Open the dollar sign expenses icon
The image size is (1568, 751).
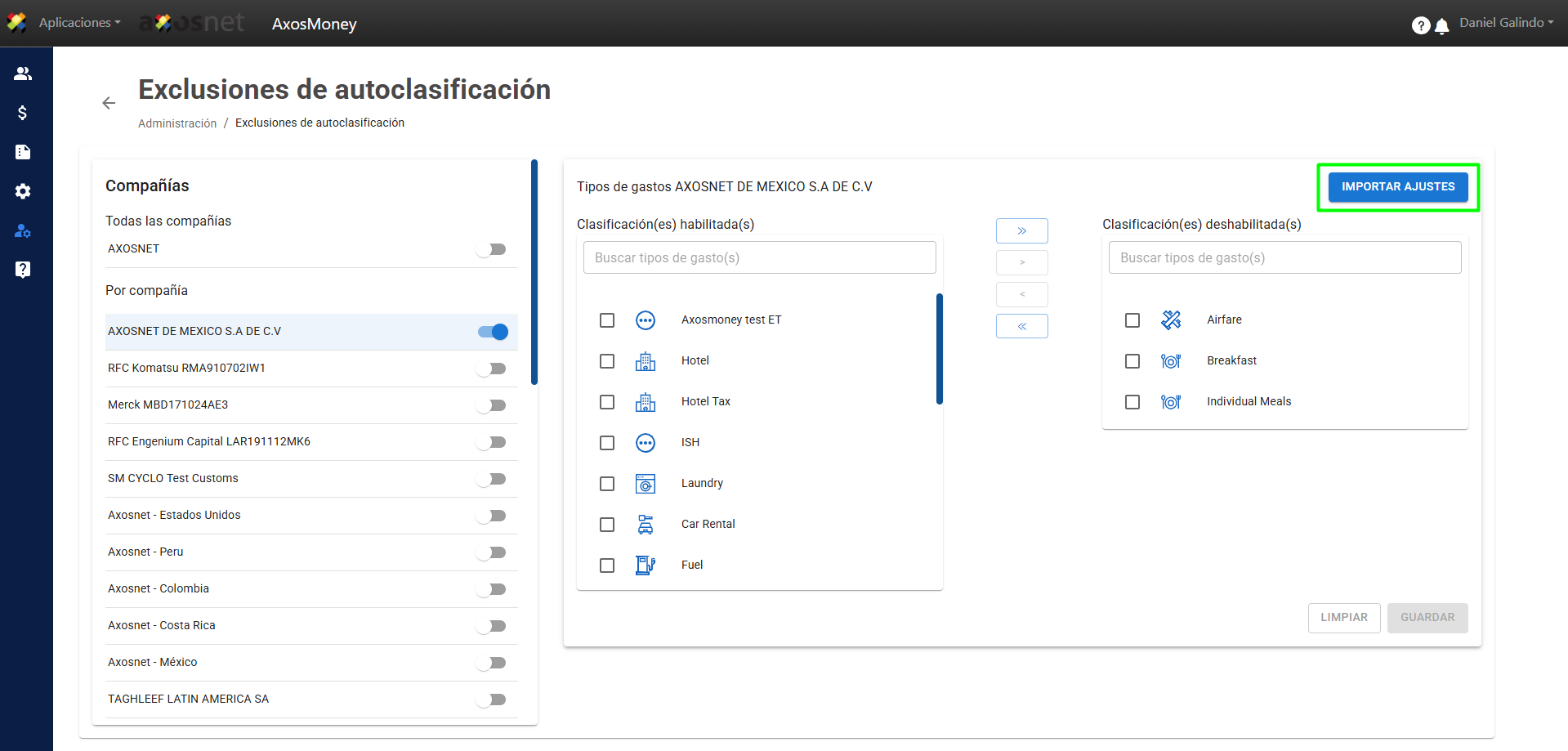pyautogui.click(x=23, y=113)
